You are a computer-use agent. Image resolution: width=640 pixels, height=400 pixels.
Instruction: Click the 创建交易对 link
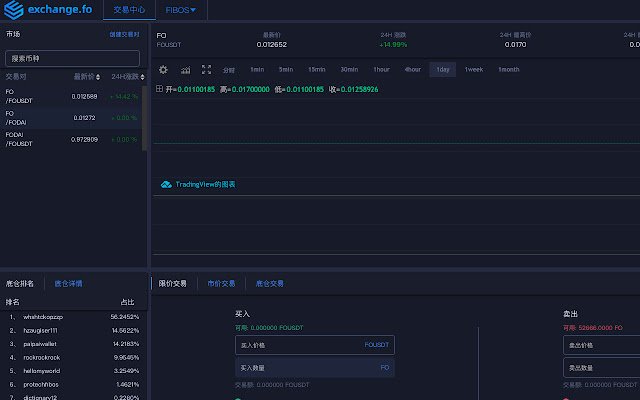tap(124, 34)
